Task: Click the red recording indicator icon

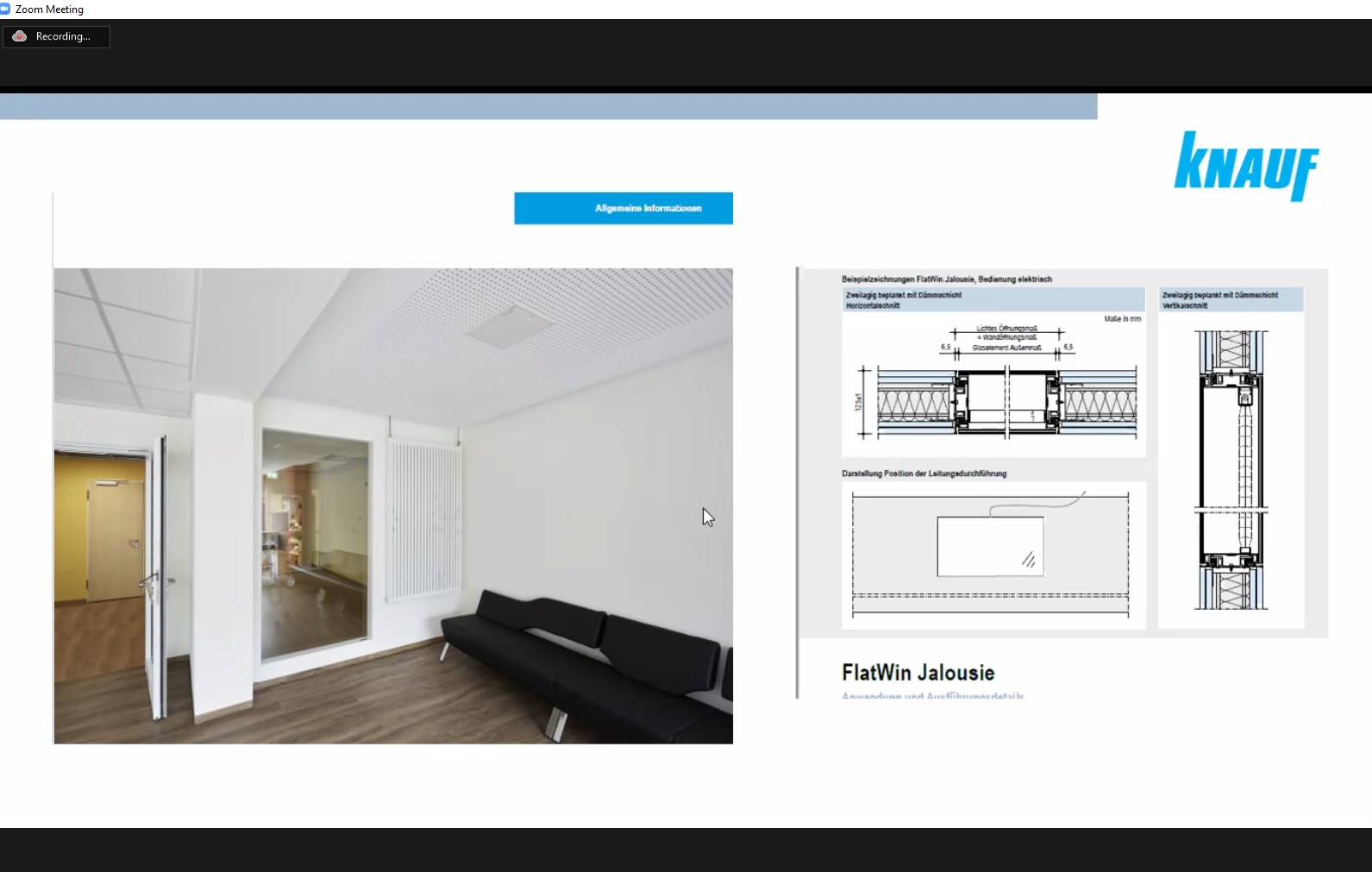Action: (x=19, y=36)
